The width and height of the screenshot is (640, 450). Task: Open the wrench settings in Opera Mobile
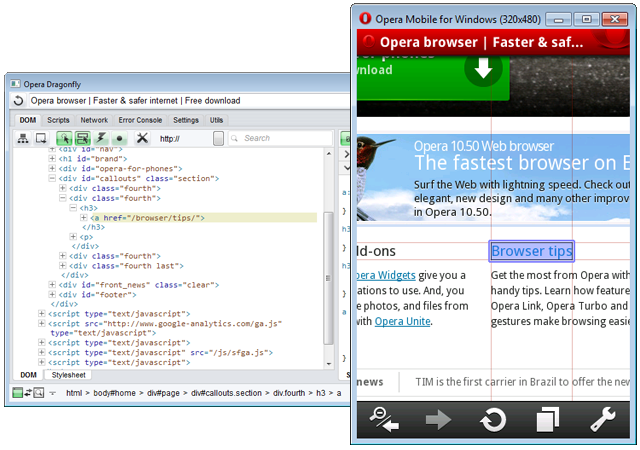(x=602, y=419)
